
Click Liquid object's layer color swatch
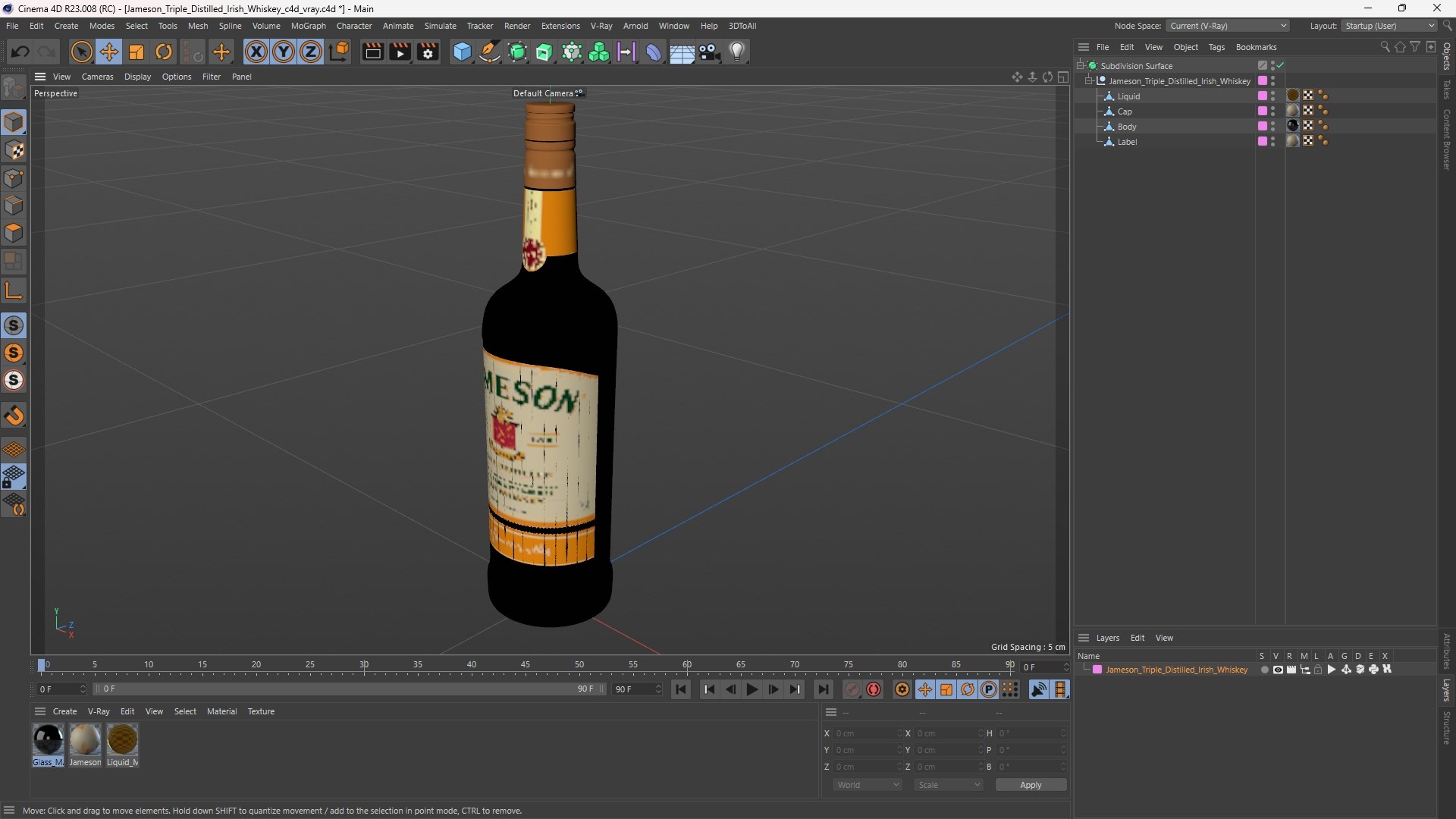click(x=1263, y=96)
